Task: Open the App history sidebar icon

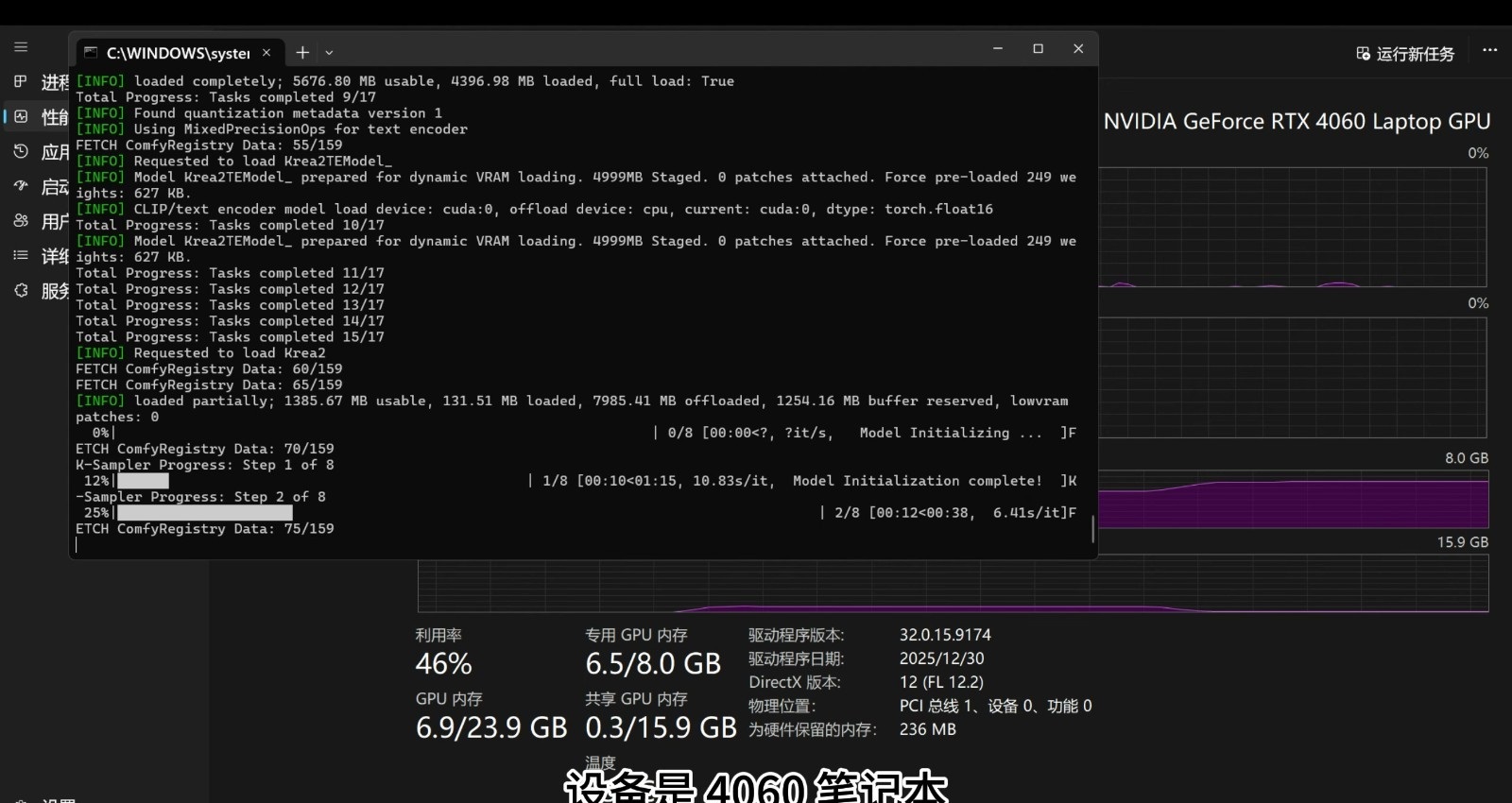Action: (x=21, y=151)
